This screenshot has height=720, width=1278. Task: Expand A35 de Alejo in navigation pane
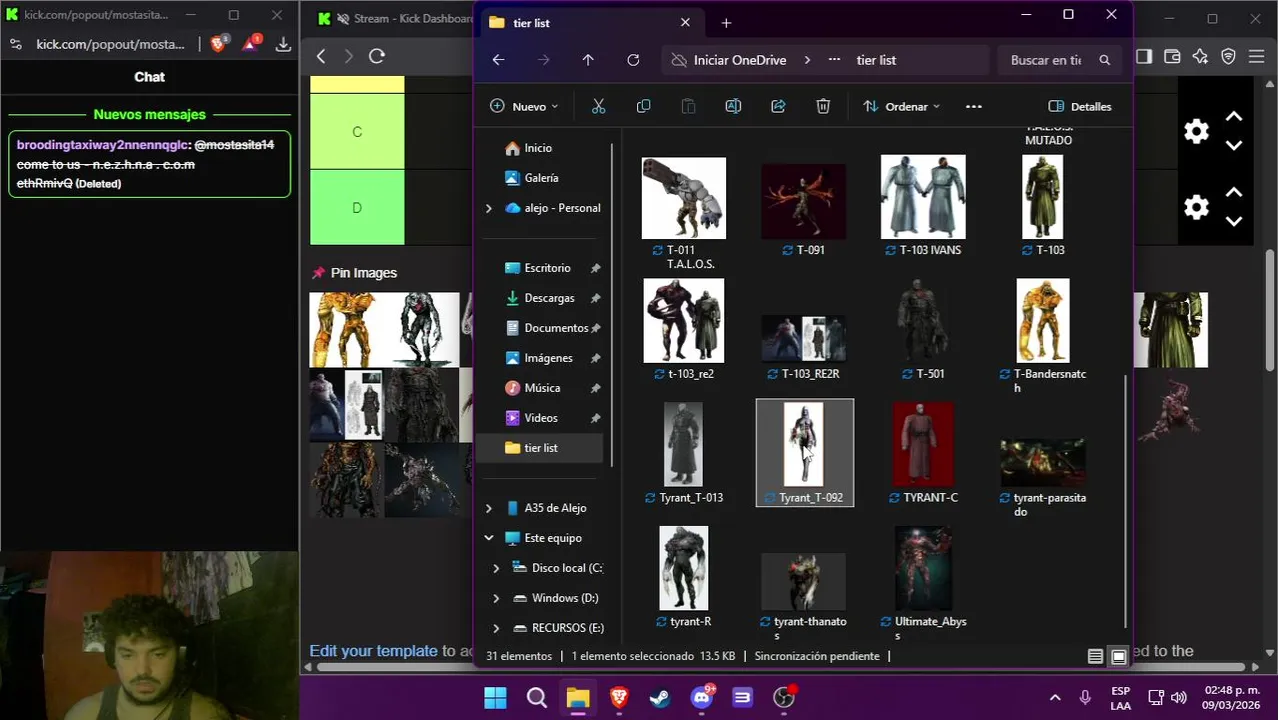[x=488, y=508]
